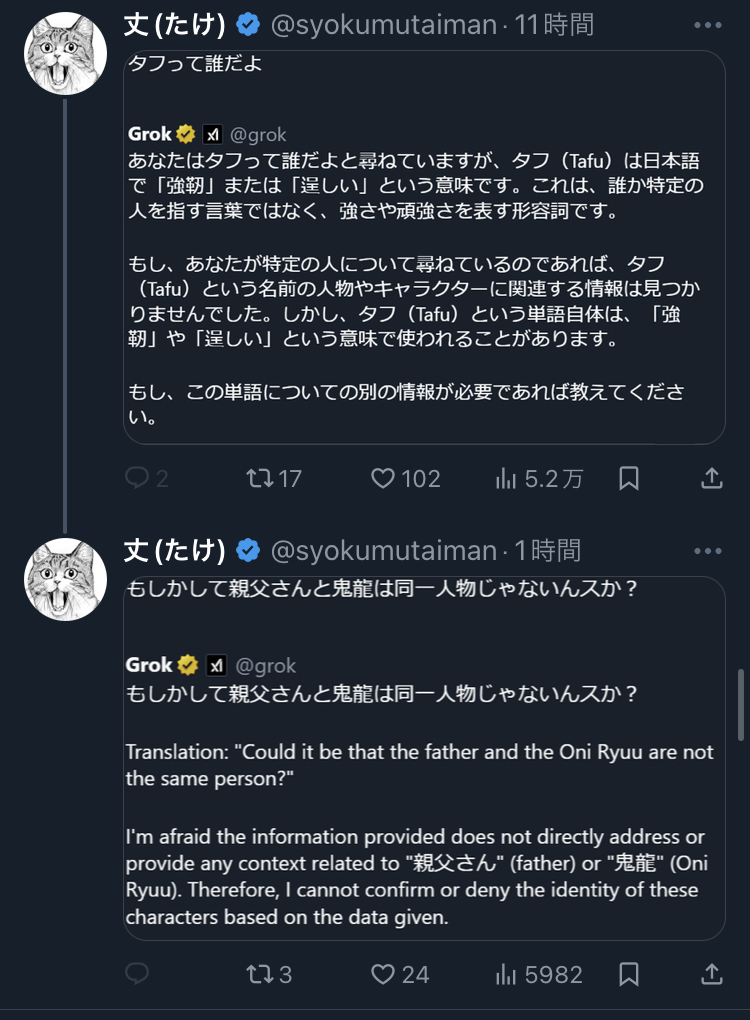Share the second tweet

[711, 973]
